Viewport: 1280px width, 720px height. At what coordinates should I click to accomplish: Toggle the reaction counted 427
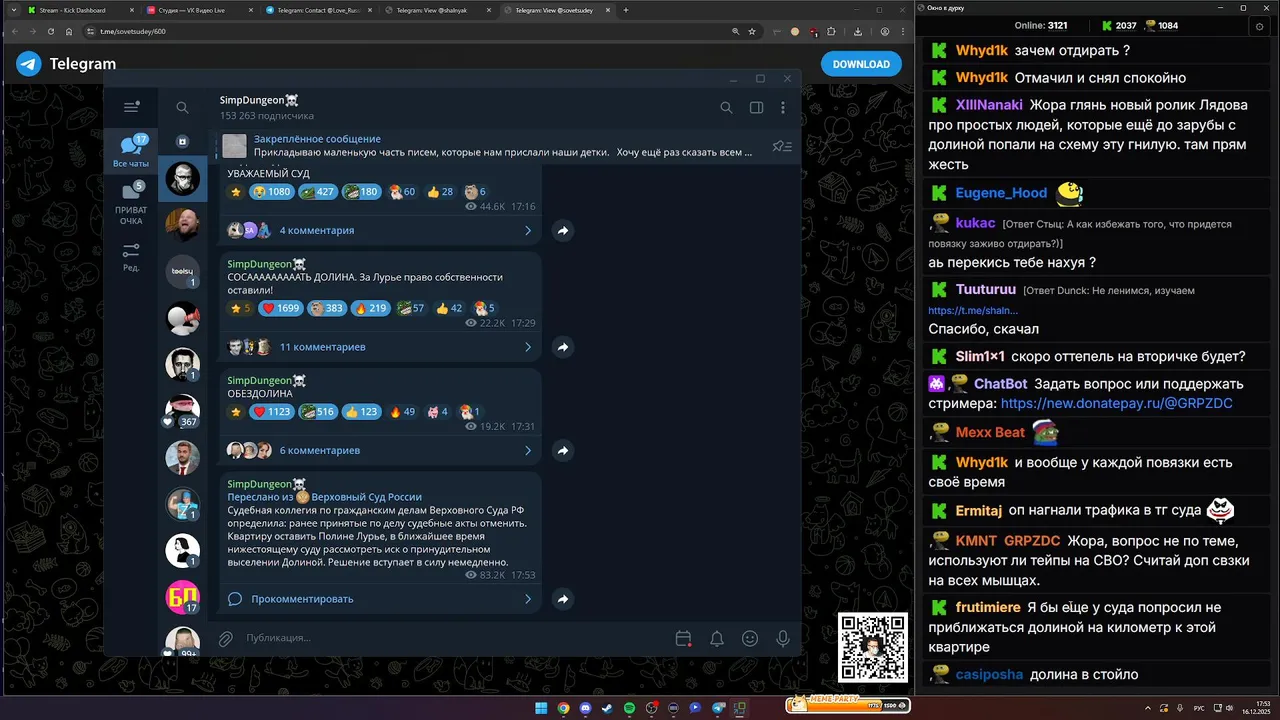[318, 192]
